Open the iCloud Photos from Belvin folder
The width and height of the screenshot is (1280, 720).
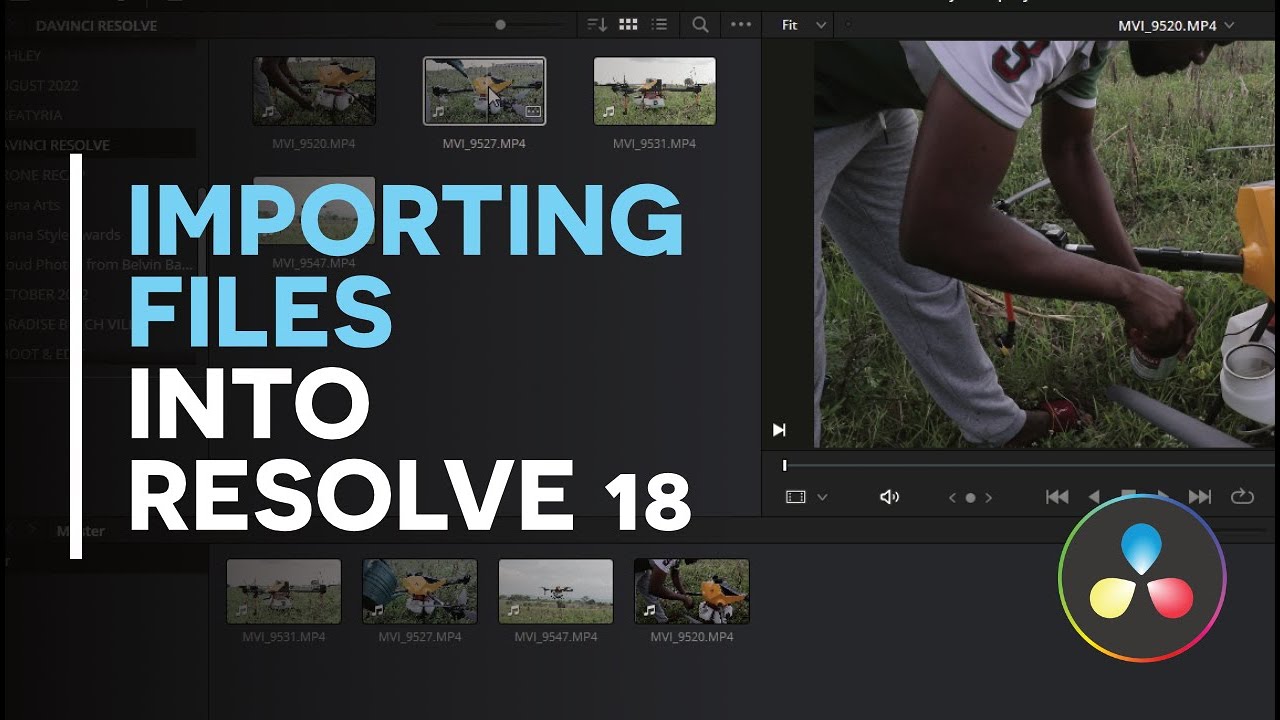pyautogui.click(x=98, y=265)
